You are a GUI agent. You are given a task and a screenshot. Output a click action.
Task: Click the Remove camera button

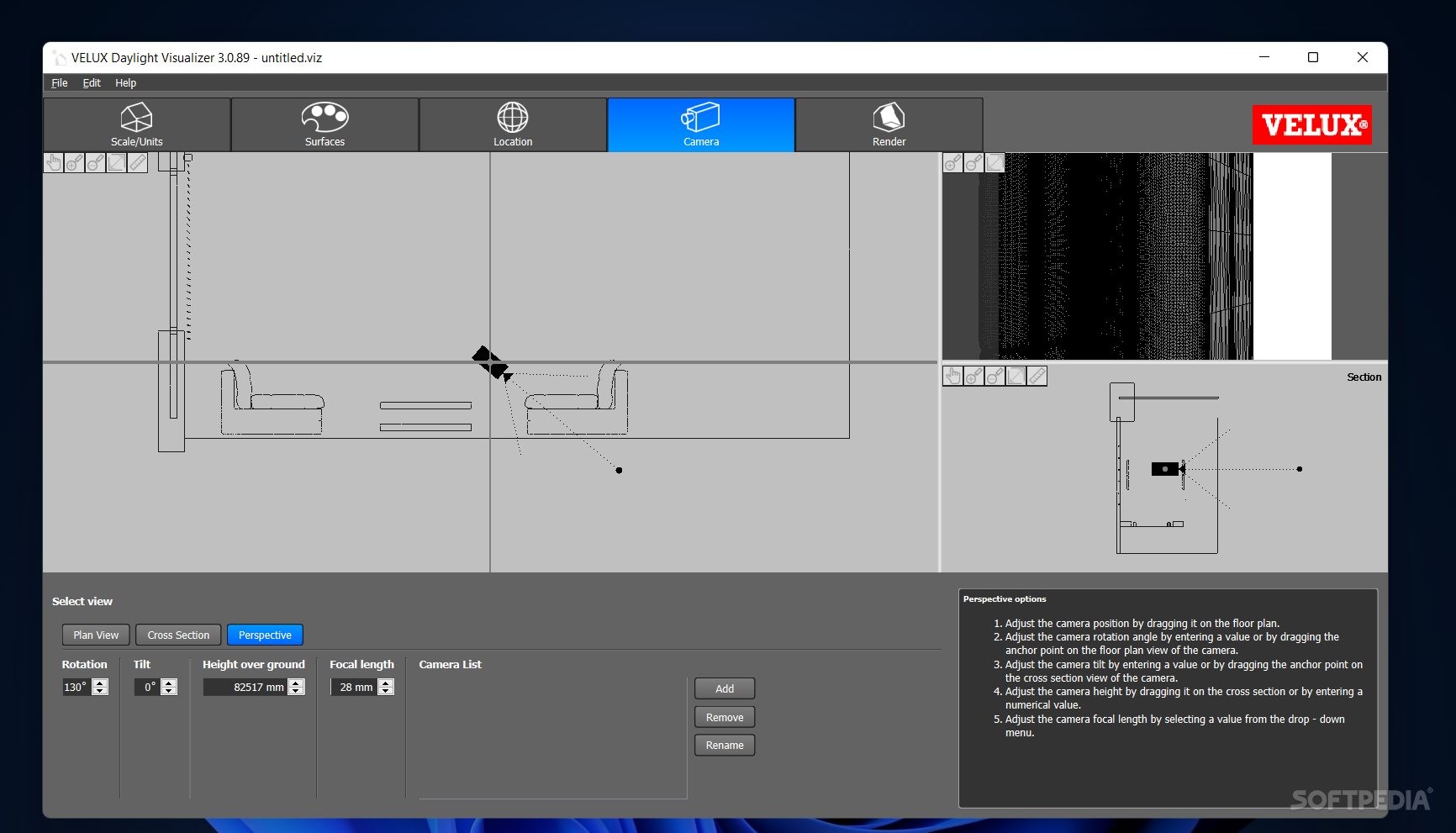725,717
